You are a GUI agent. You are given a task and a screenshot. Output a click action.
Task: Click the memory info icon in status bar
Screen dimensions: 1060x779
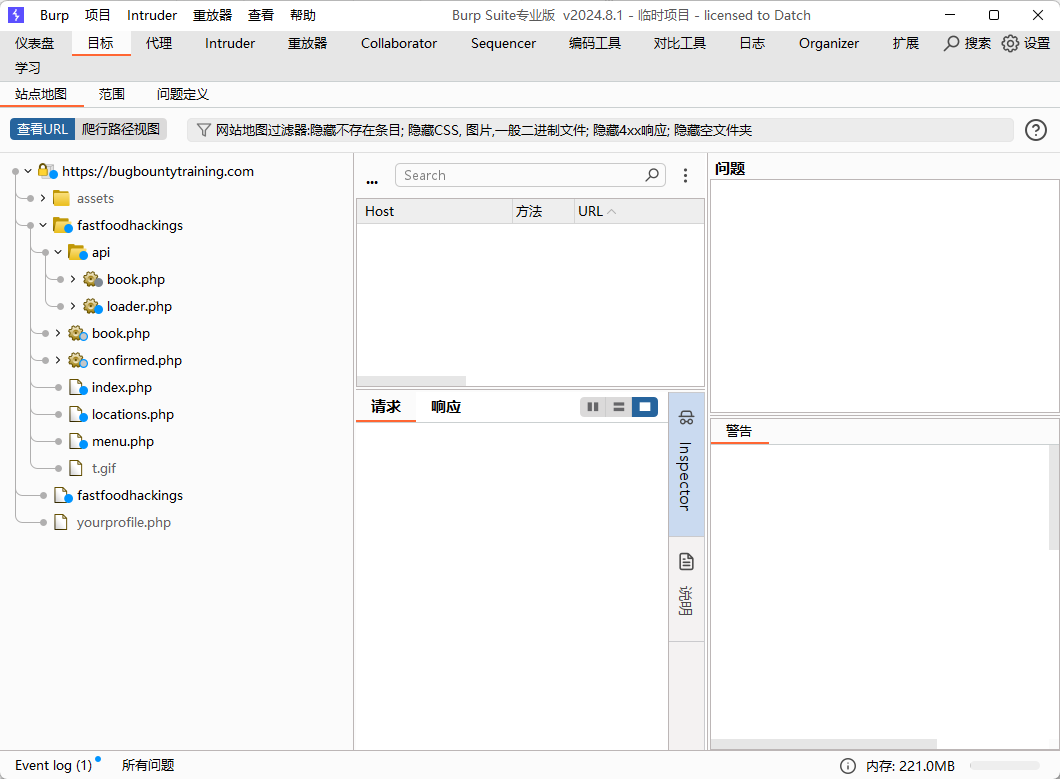click(x=848, y=765)
